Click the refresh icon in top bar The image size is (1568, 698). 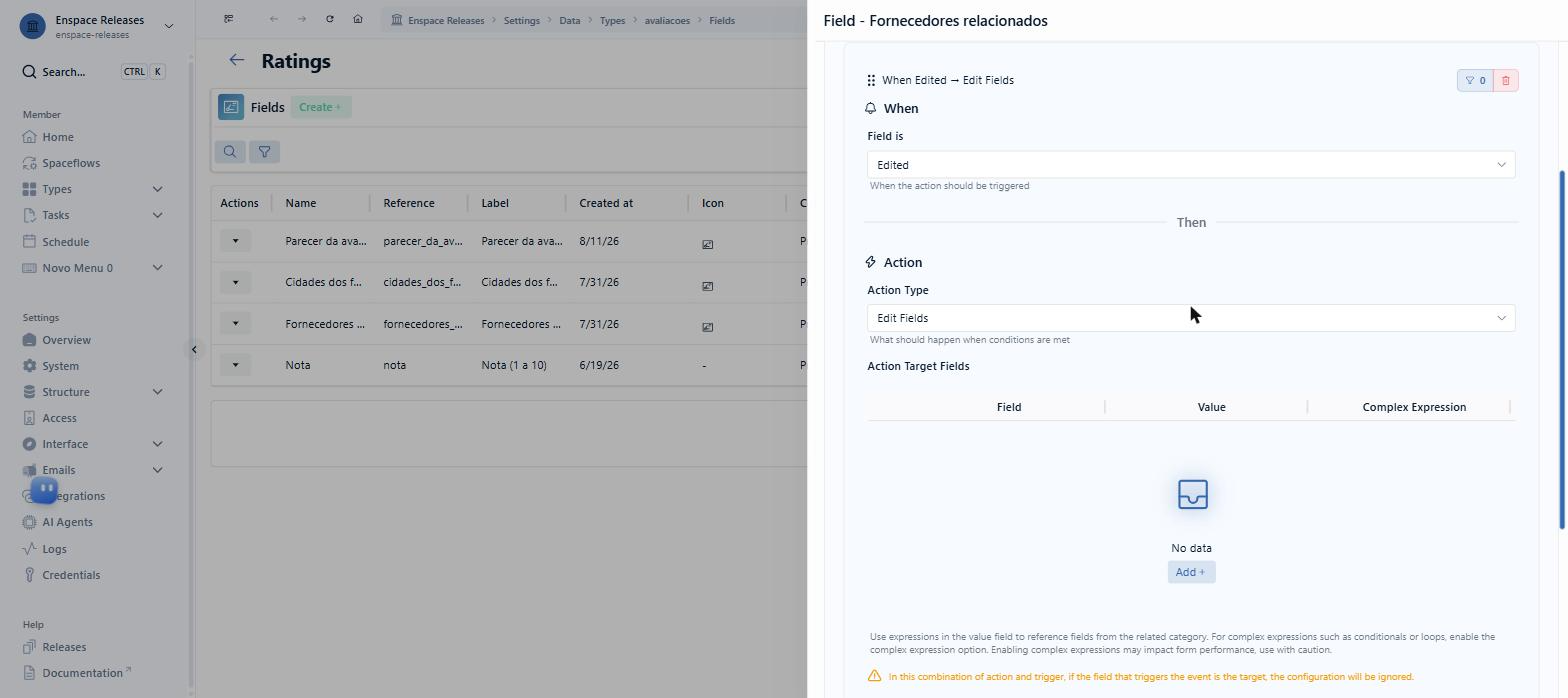click(329, 19)
